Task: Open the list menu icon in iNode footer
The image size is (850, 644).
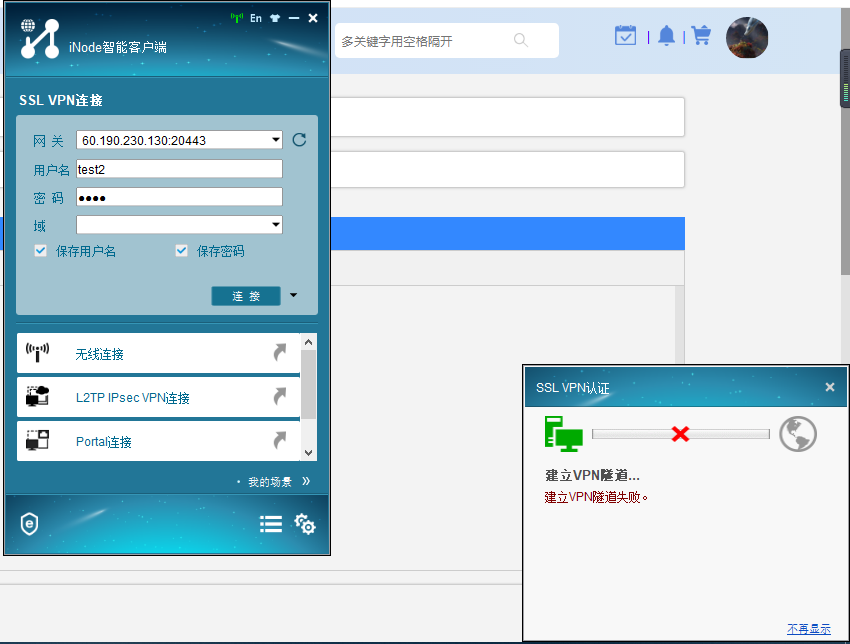Action: pos(271,524)
